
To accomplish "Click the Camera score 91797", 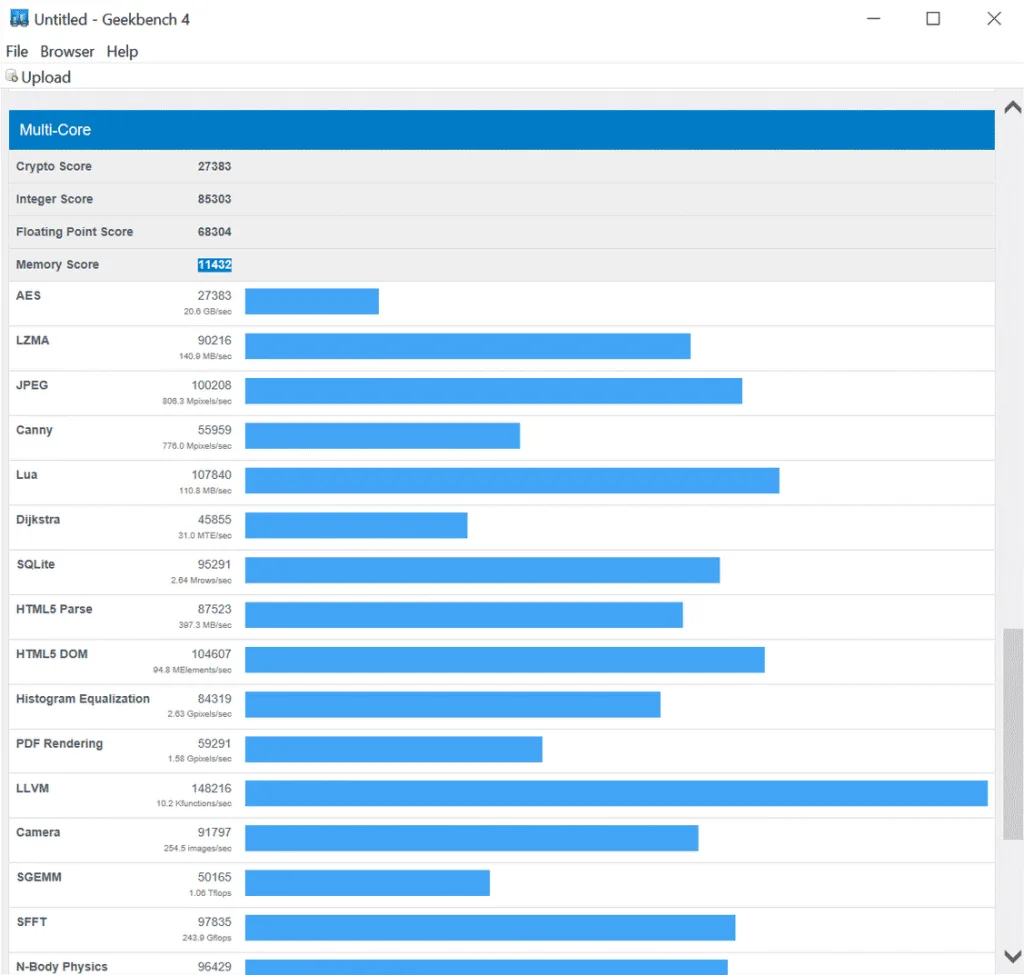I will click(x=214, y=833).
